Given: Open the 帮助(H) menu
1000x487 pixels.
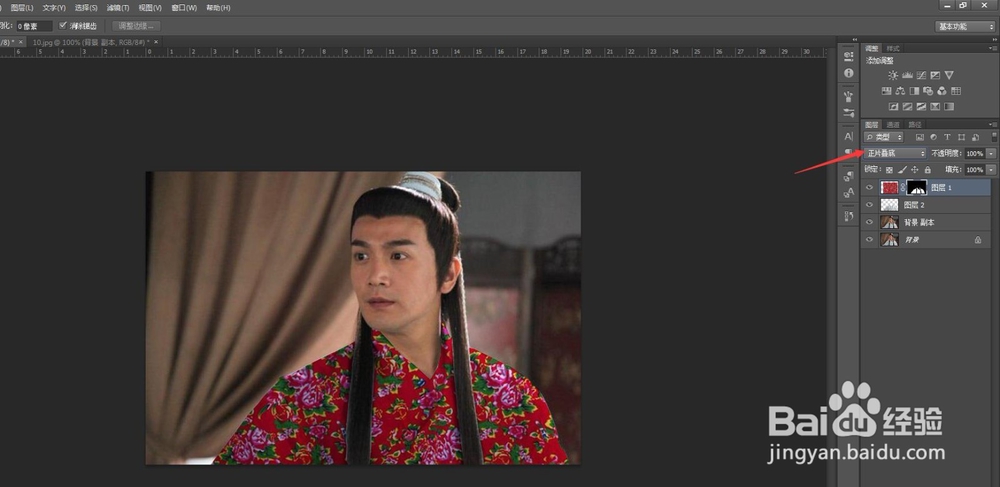Looking at the screenshot, I should click(218, 8).
